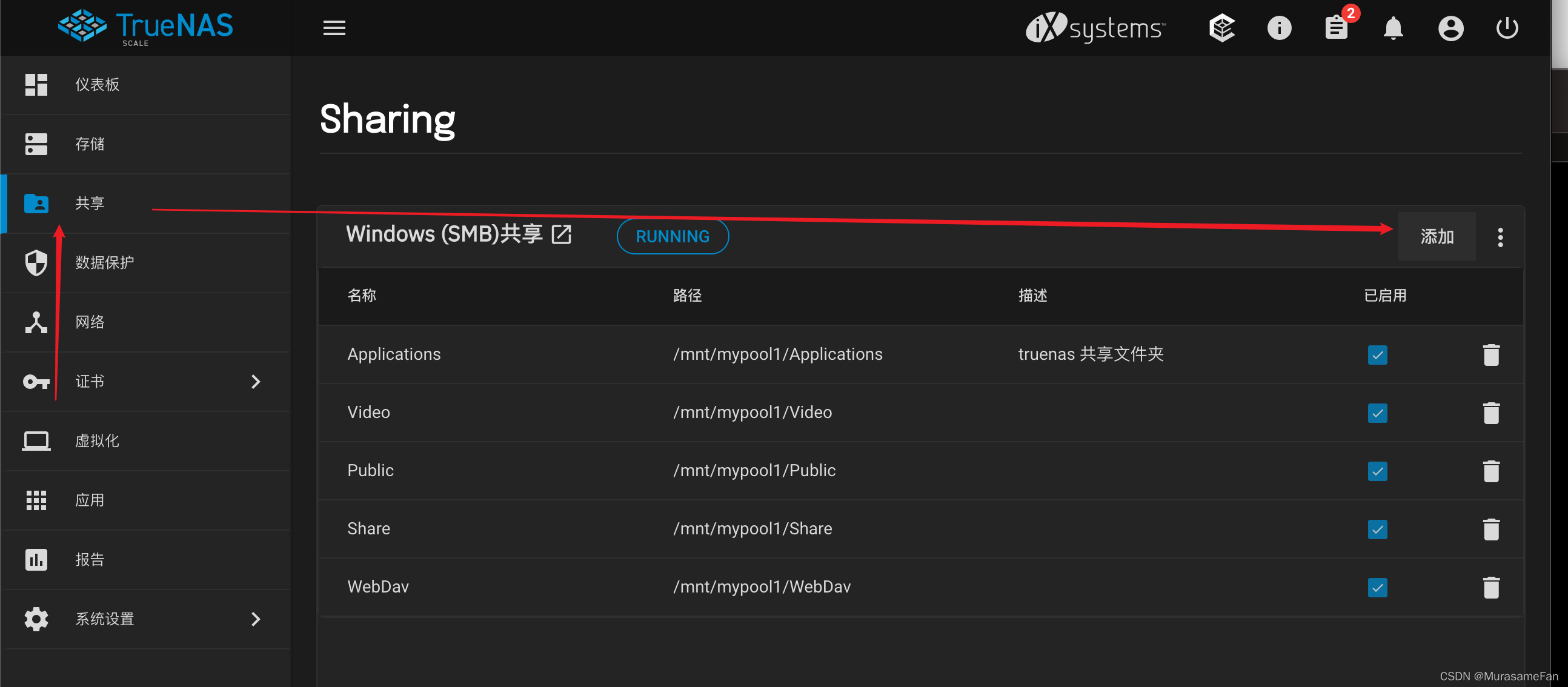Open 虚拟化 in the sidebar
This screenshot has width=1568, height=687.
97,440
